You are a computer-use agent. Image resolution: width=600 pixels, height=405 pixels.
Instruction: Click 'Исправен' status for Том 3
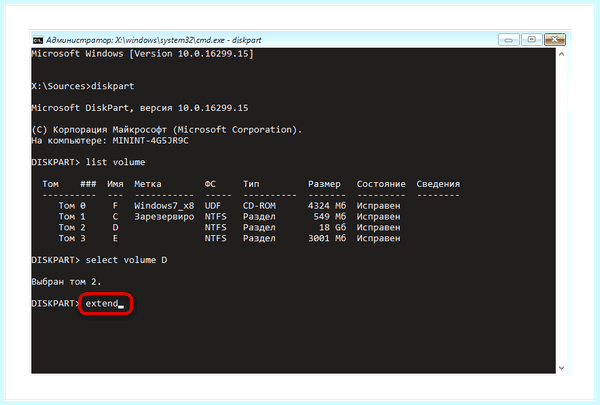coord(378,238)
